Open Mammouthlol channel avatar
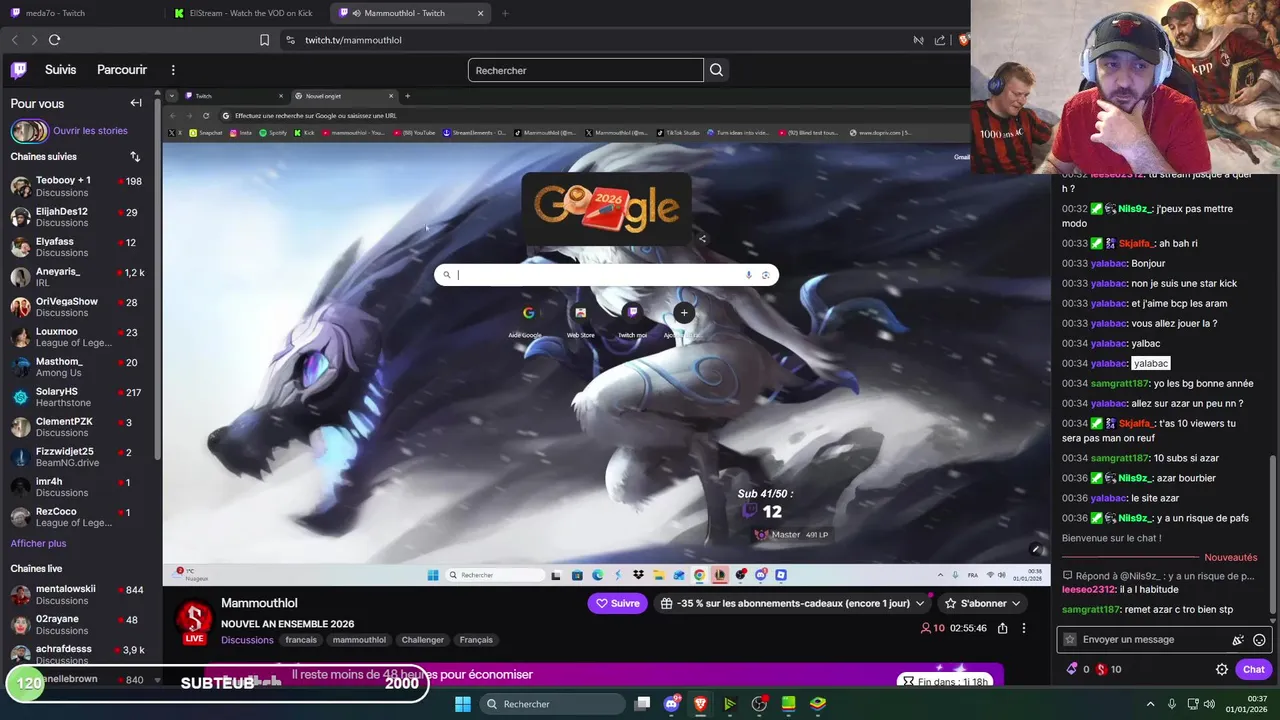The image size is (1280, 720). (x=195, y=621)
